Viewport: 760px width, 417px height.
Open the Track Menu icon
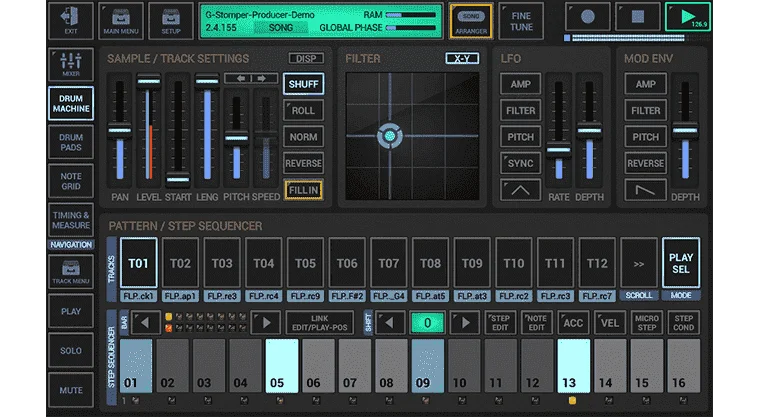[71, 272]
